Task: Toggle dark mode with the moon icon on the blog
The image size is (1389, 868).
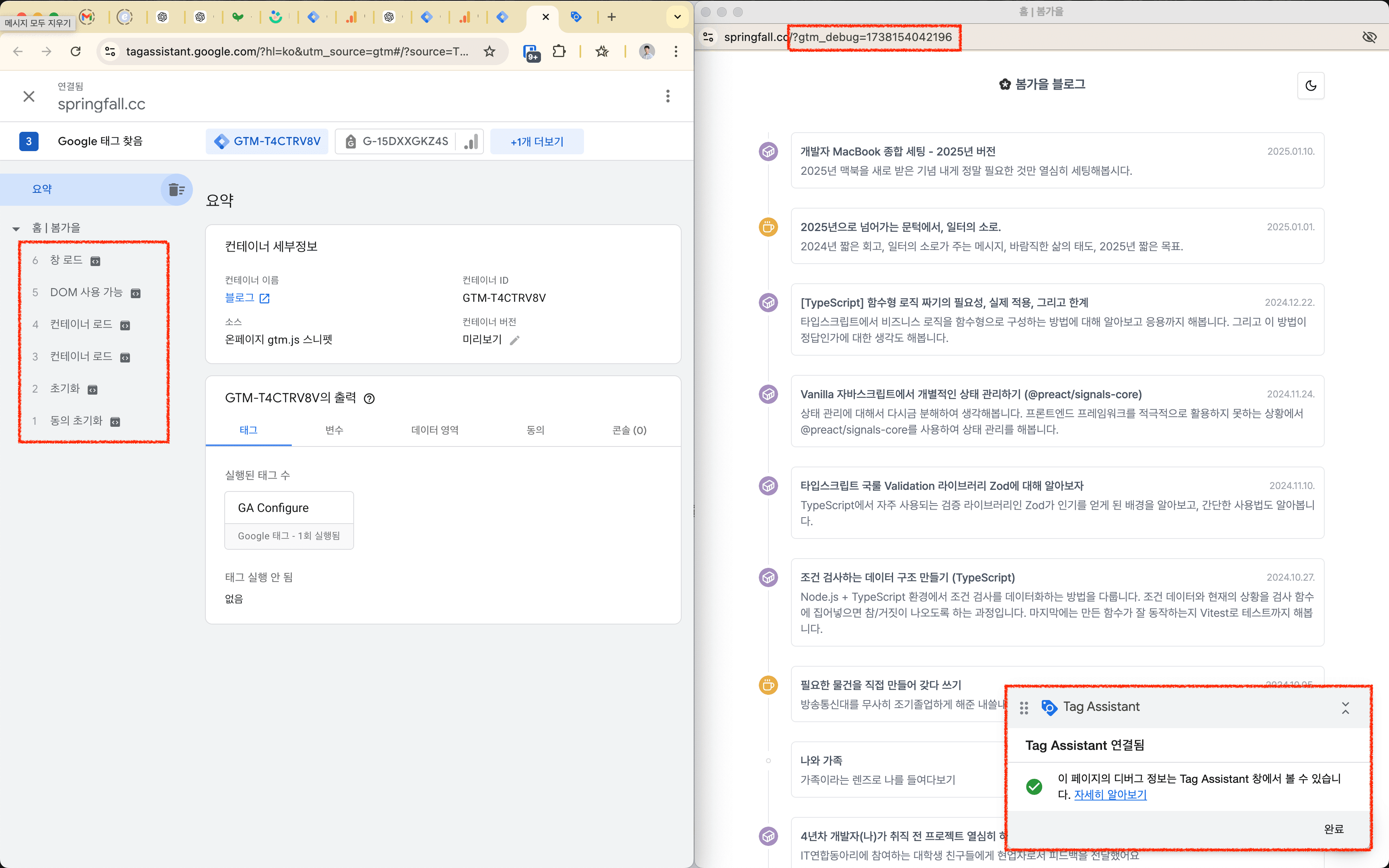Action: point(1312,85)
